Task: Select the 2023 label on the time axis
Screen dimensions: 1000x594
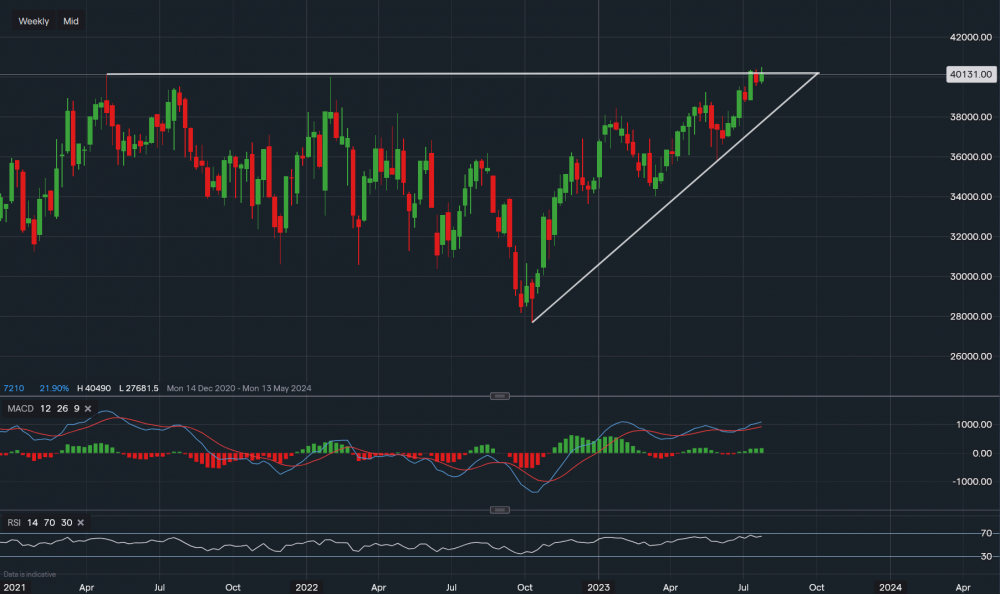Action: point(600,587)
